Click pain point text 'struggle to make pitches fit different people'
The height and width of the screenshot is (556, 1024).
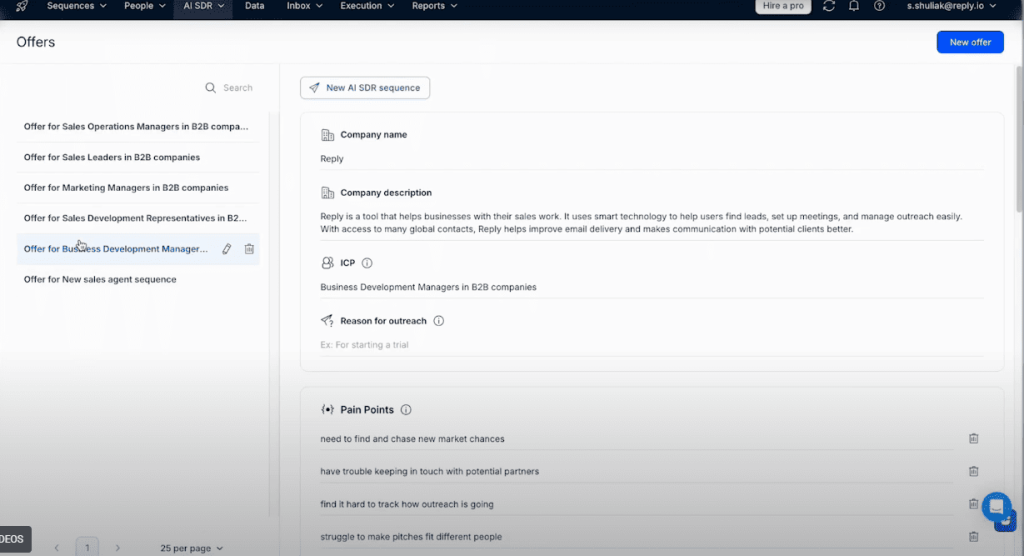click(411, 537)
